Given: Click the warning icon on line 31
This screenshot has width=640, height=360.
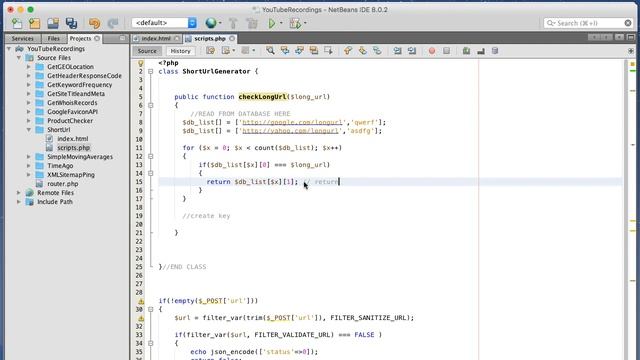Looking at the screenshot, I should coord(141,318).
